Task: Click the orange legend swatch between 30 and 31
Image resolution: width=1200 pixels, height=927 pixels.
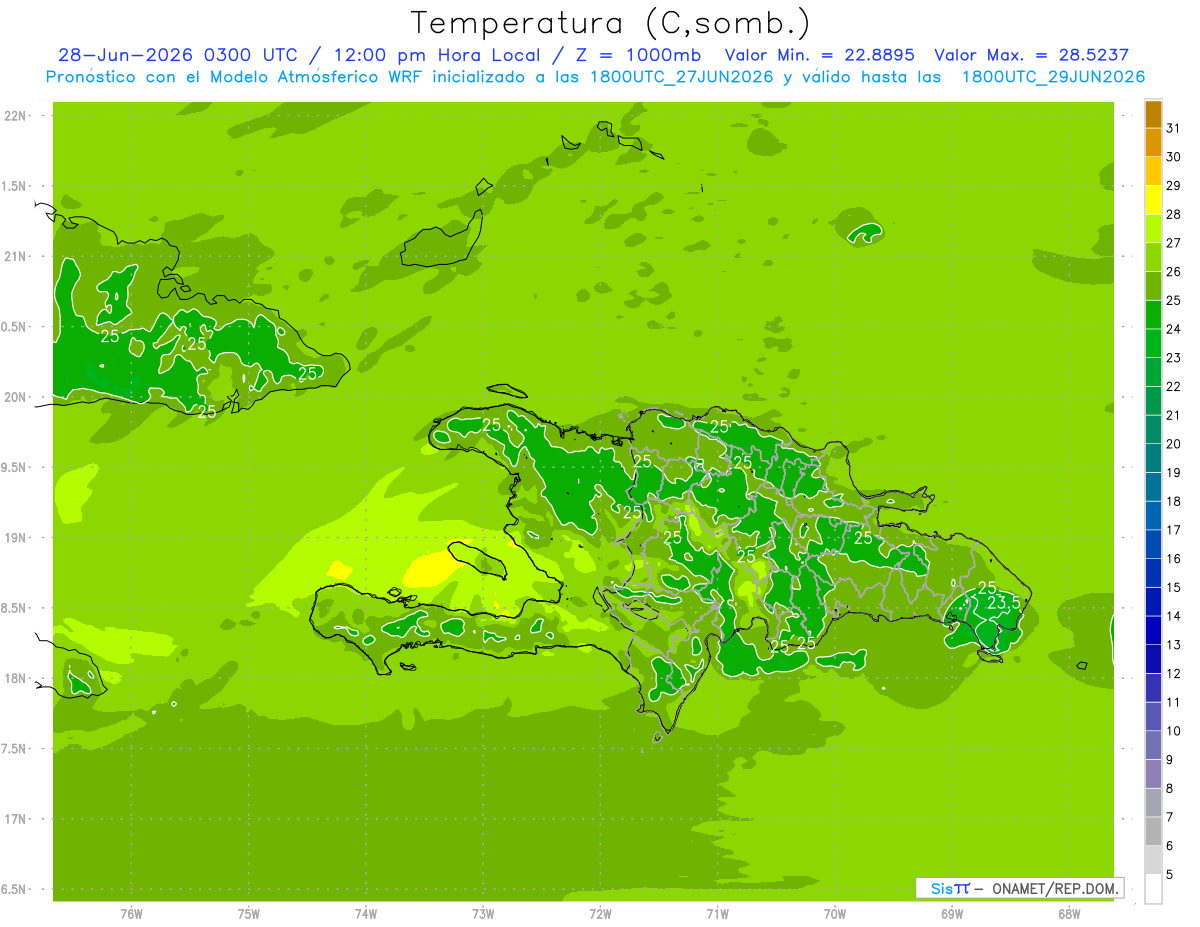Action: [x=1153, y=142]
